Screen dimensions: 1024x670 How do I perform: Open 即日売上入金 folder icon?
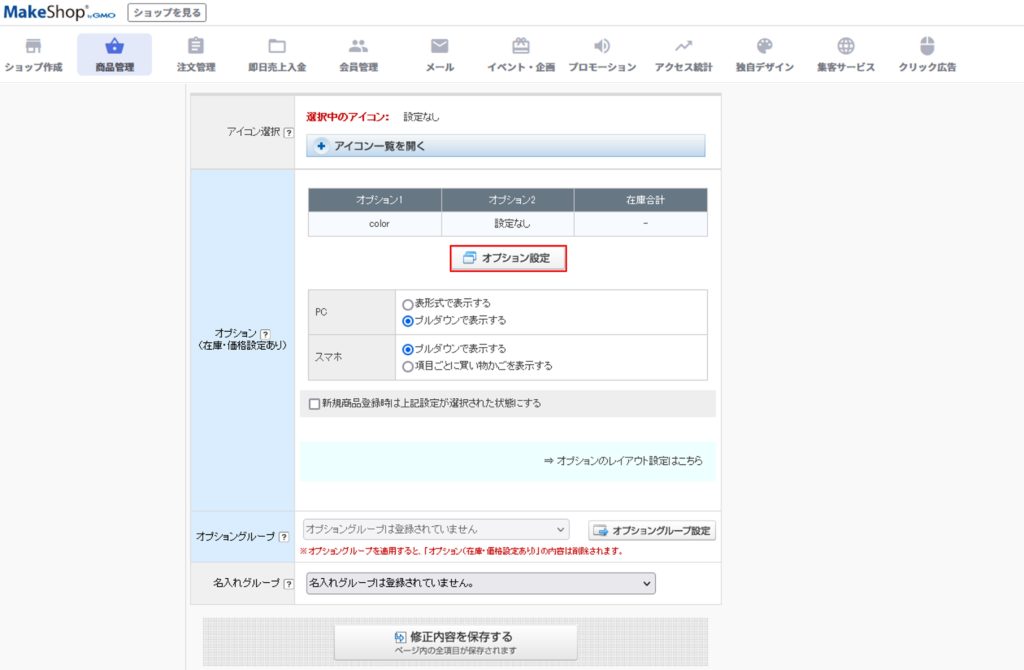[x=277, y=46]
